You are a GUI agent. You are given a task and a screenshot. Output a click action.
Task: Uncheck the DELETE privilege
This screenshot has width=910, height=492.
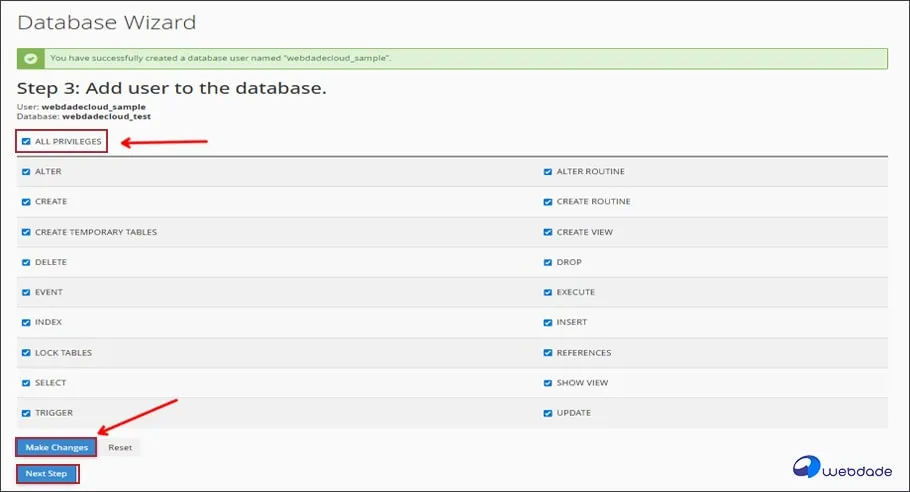point(26,262)
